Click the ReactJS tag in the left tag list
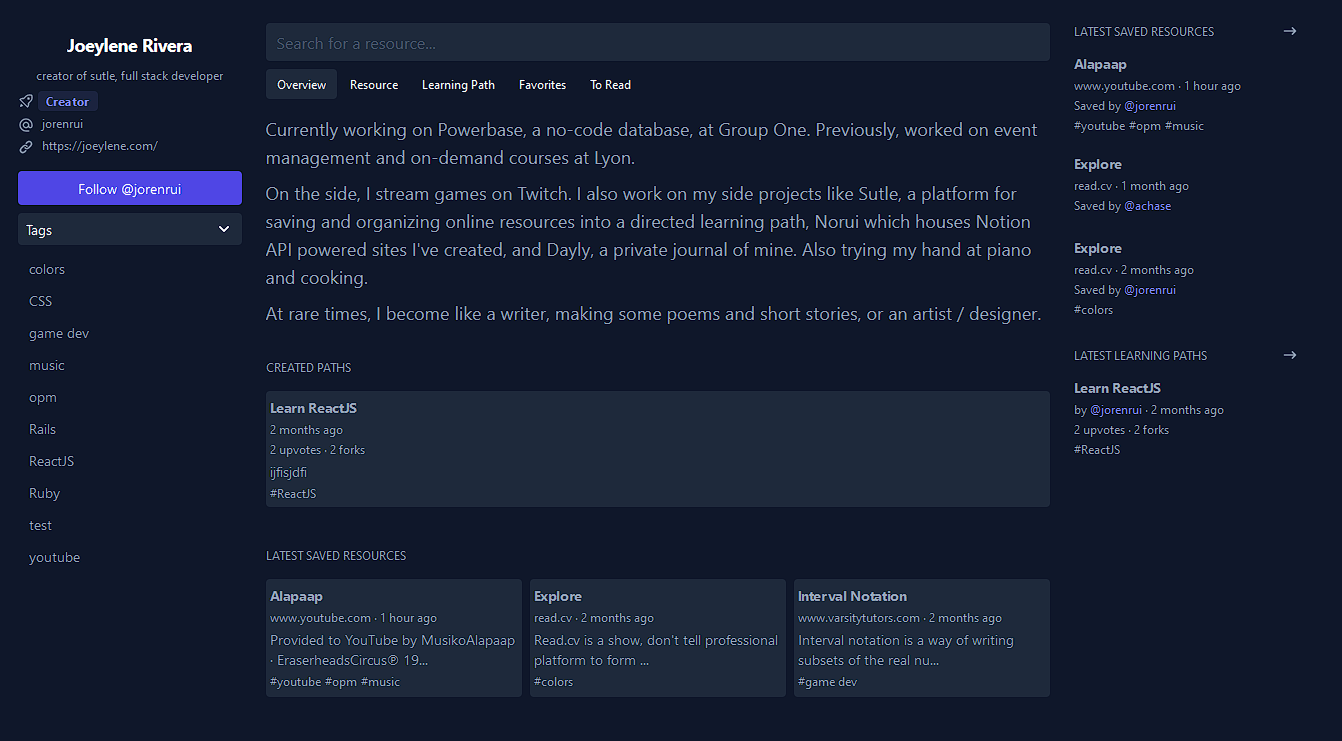The height and width of the screenshot is (741, 1342). click(x=51, y=461)
